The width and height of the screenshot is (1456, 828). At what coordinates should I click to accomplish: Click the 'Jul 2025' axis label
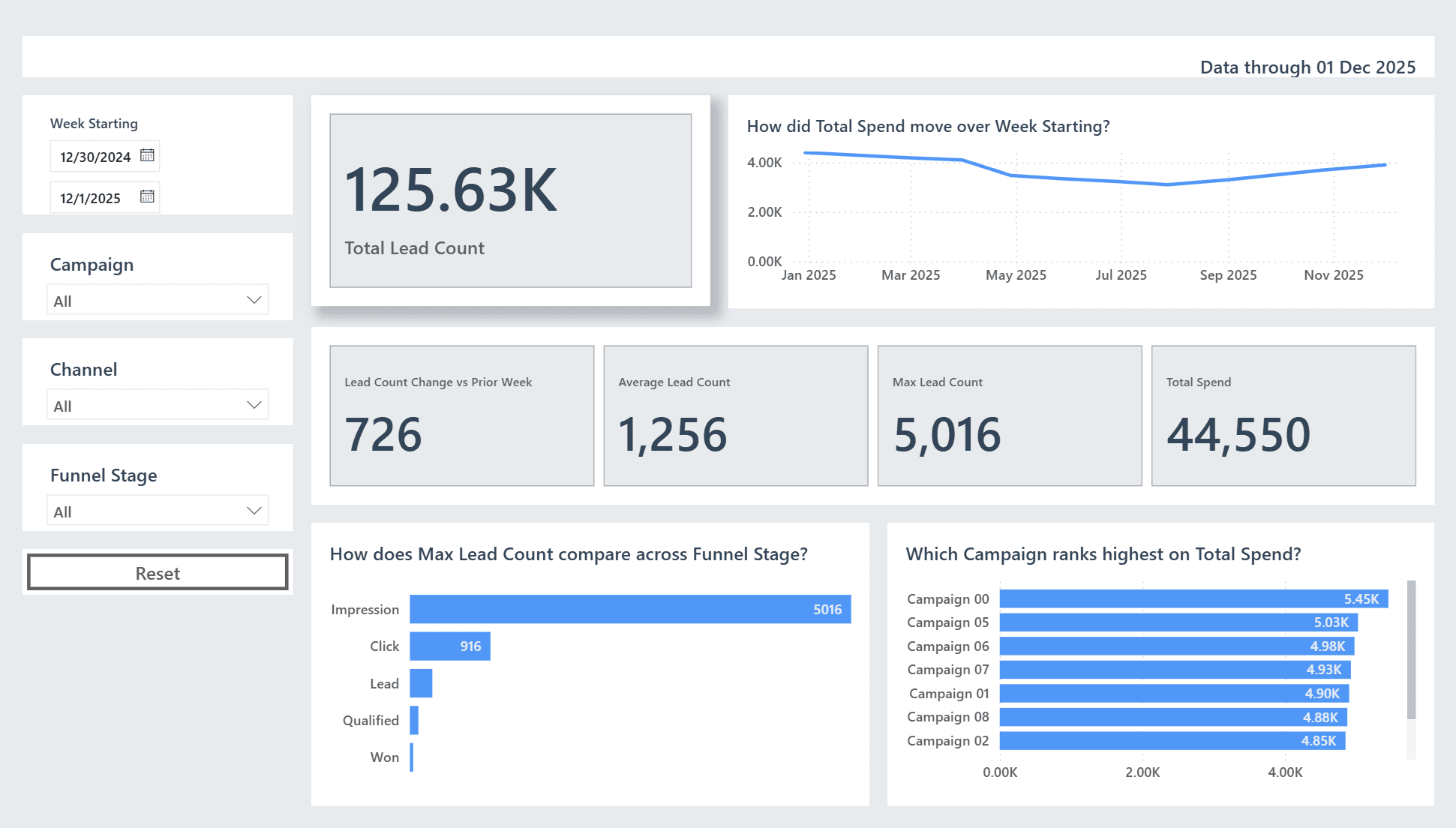1121,274
